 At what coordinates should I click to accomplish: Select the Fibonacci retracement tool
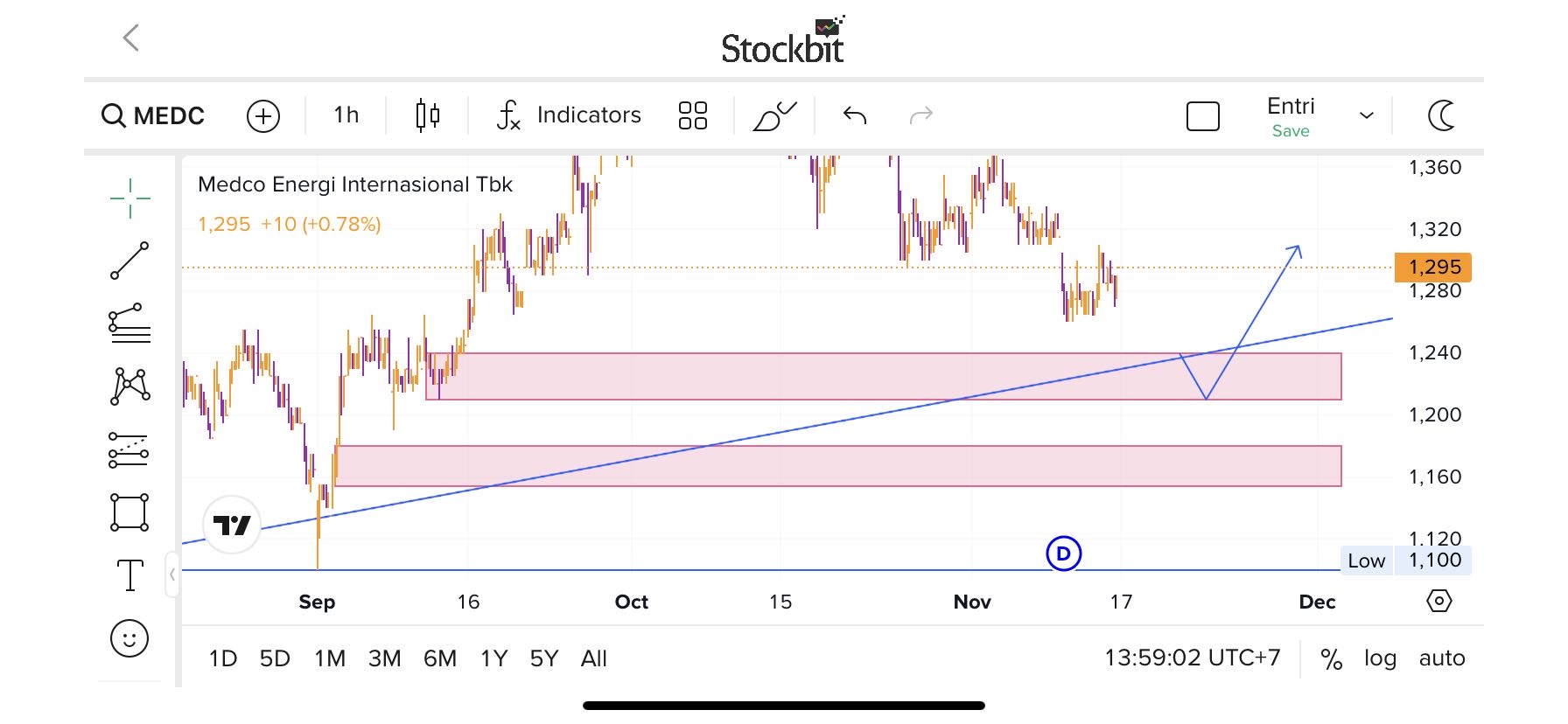point(129,324)
